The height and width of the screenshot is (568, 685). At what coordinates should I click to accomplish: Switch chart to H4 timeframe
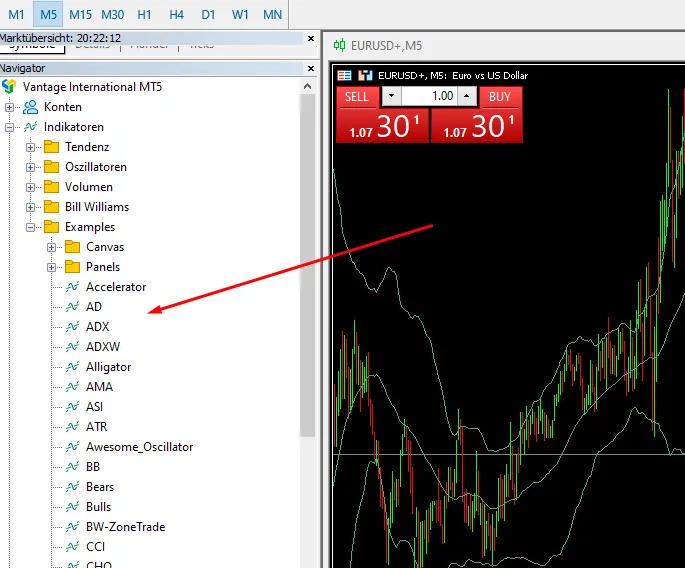pos(176,14)
